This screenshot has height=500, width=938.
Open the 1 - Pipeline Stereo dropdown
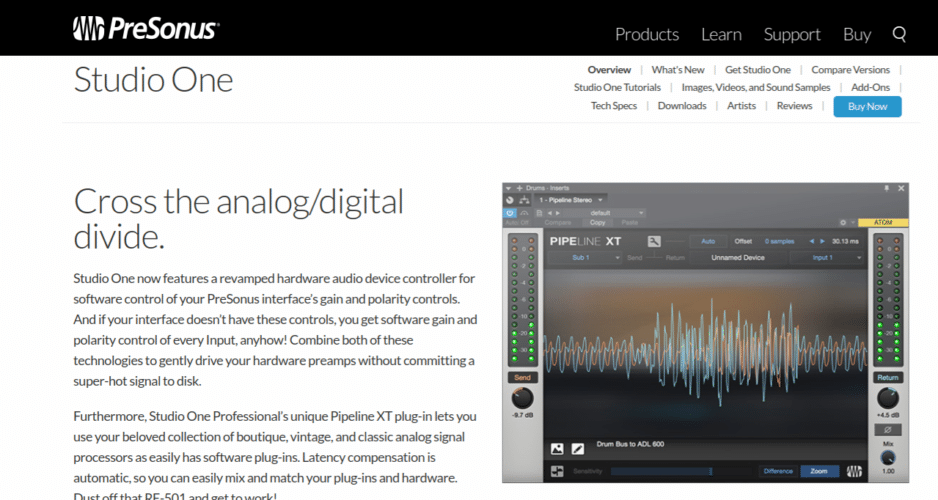tap(571, 200)
